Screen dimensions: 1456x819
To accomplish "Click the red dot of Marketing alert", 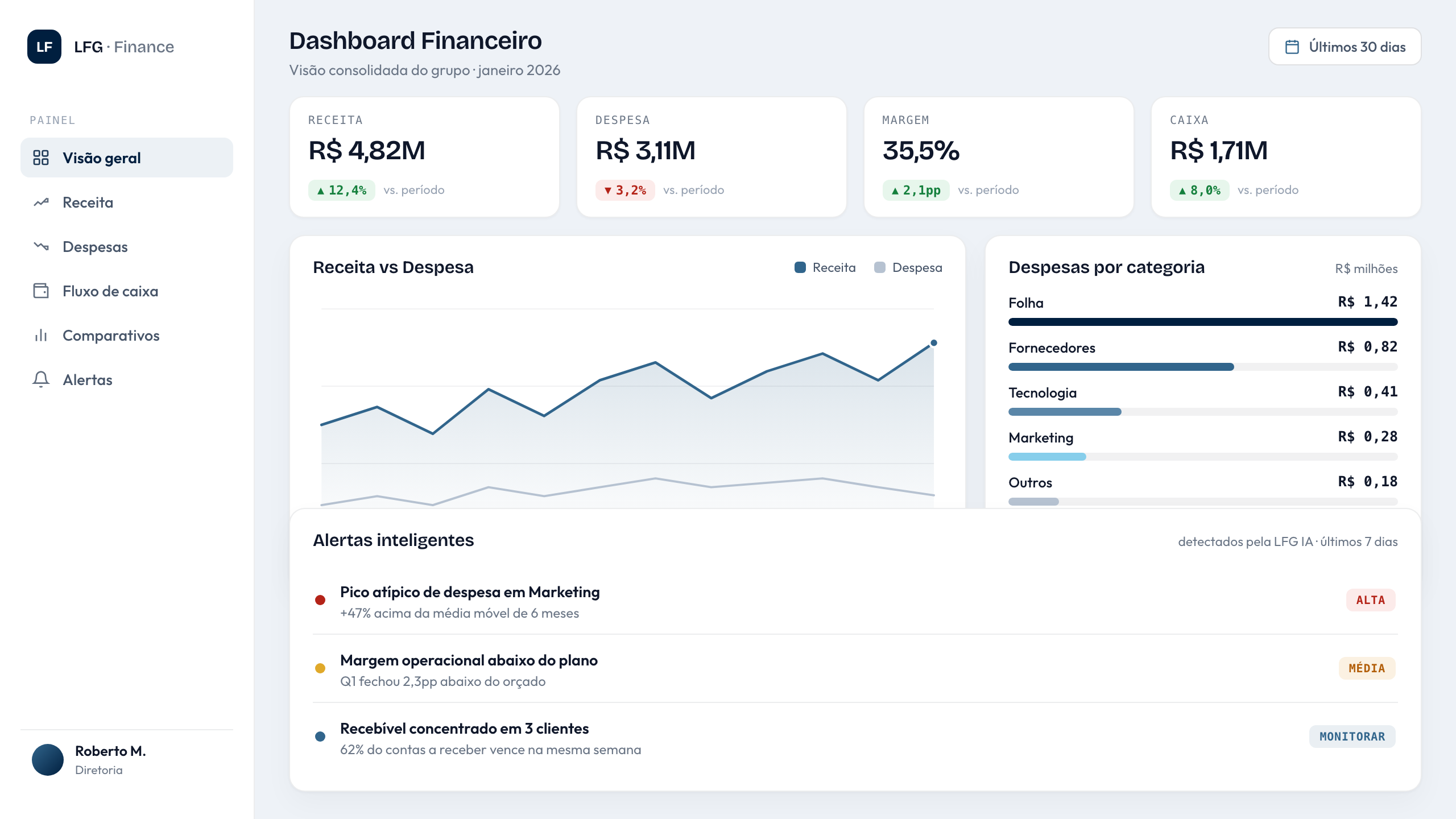I will point(320,600).
